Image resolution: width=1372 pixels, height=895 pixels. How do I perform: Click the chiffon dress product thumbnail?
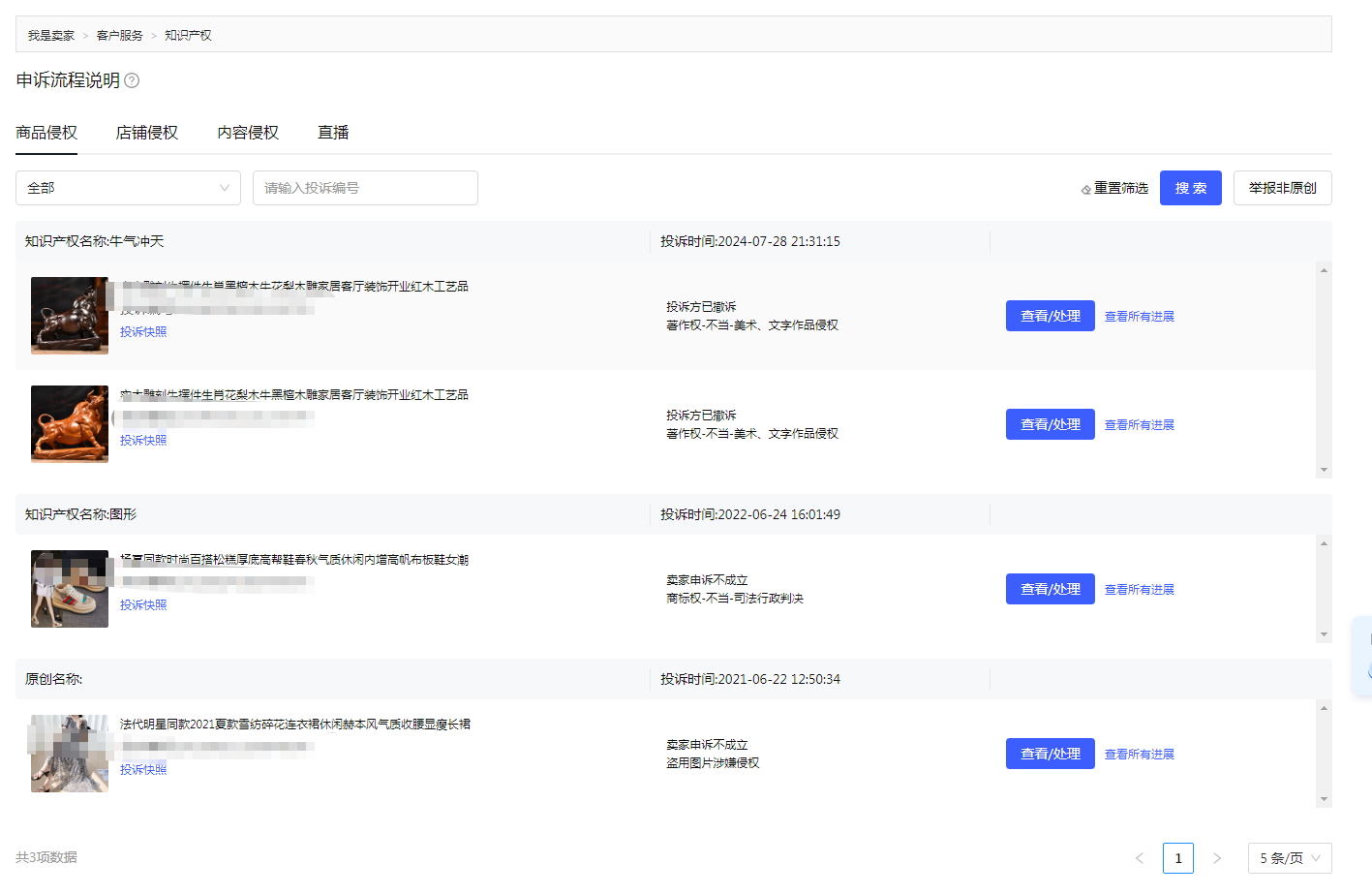70,754
